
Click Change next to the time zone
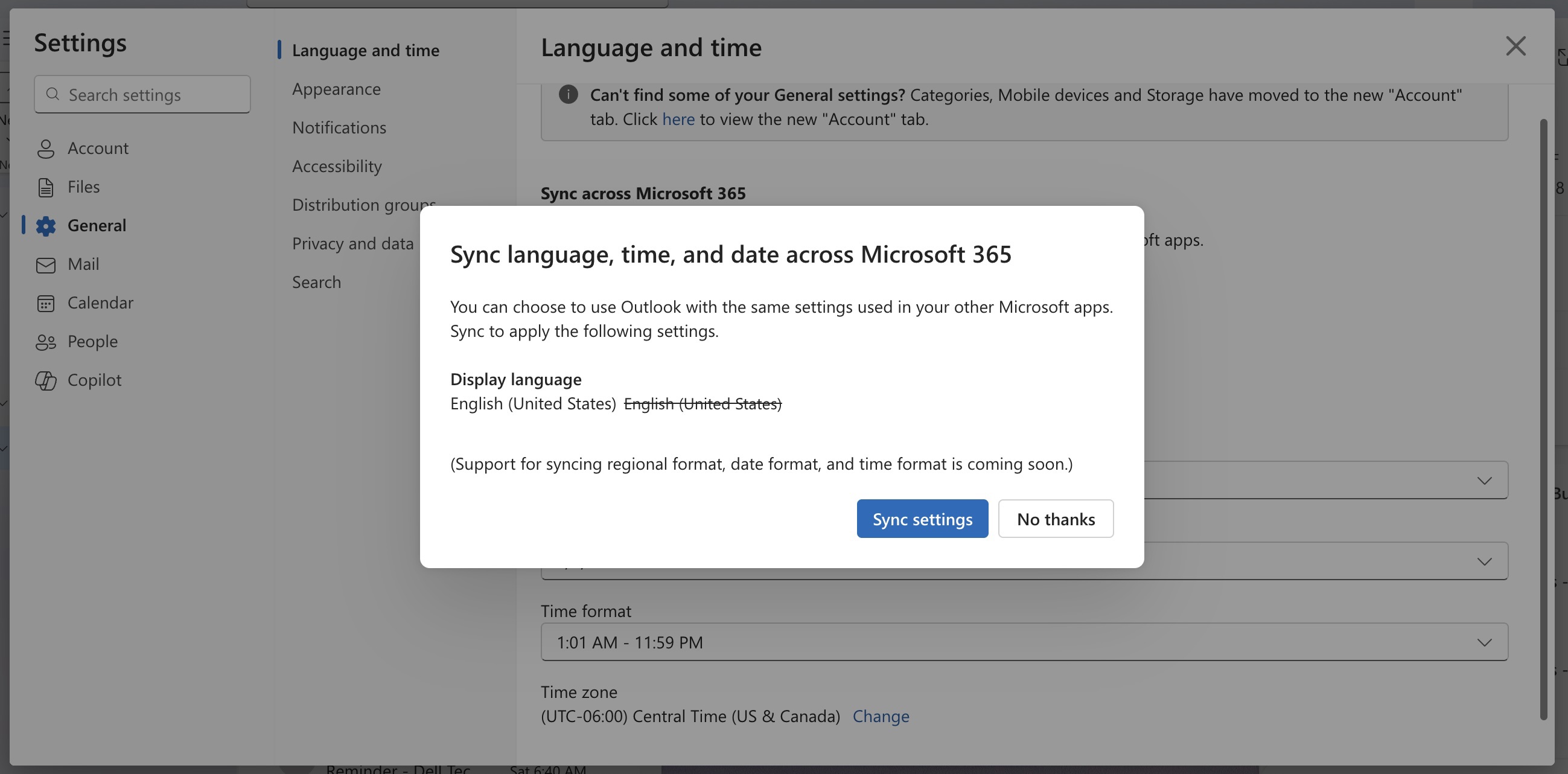pos(881,716)
